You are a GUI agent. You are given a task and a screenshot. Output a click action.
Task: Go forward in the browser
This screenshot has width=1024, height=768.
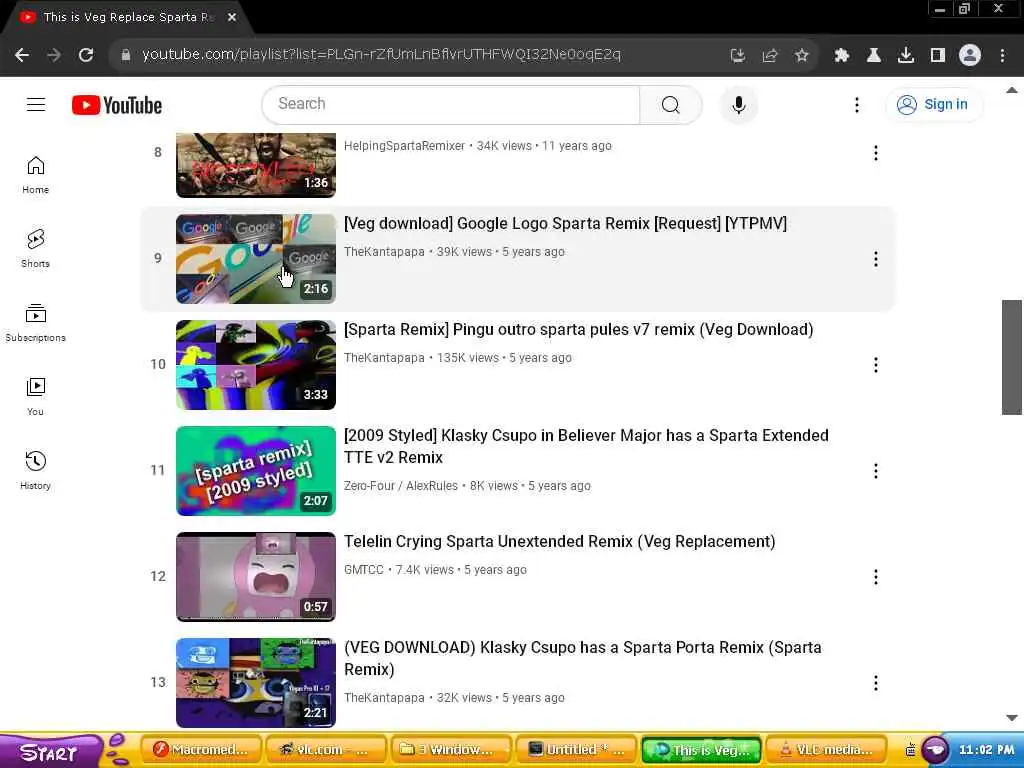(x=54, y=55)
